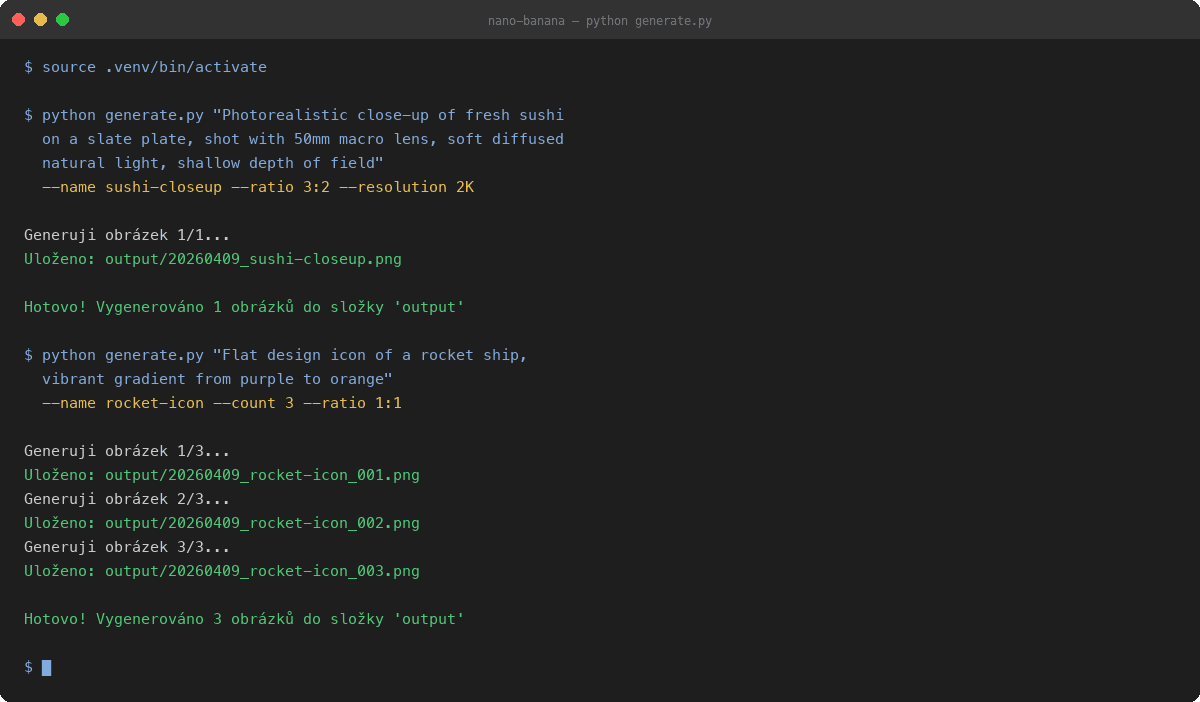
Task: Click the Hotovo! completion message
Action: coord(243,618)
